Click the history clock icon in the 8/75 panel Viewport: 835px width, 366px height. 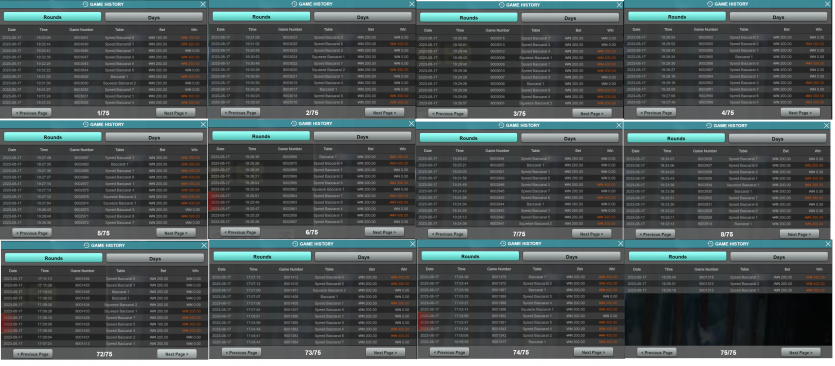(x=709, y=126)
